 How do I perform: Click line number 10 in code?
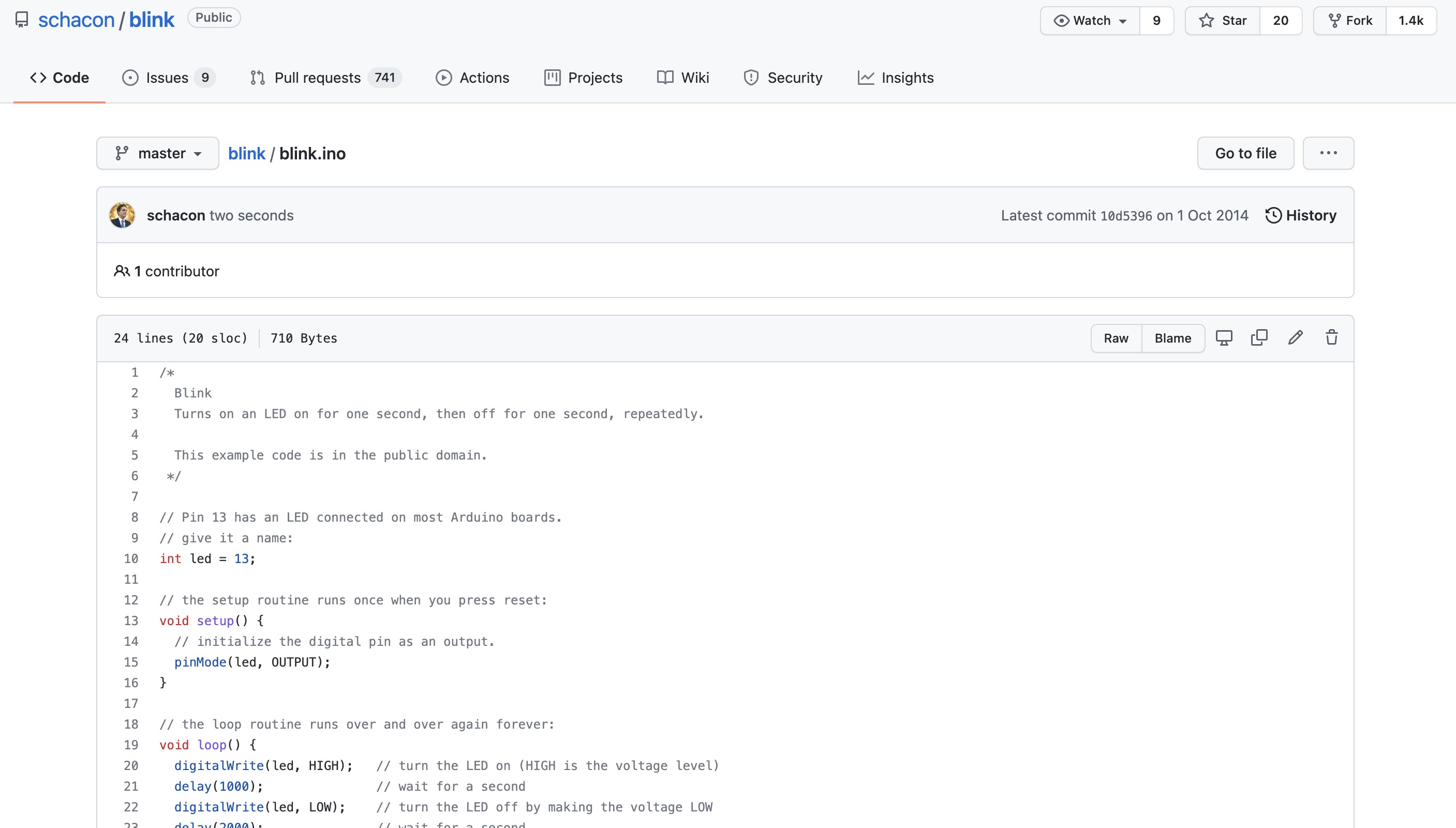pos(131,559)
